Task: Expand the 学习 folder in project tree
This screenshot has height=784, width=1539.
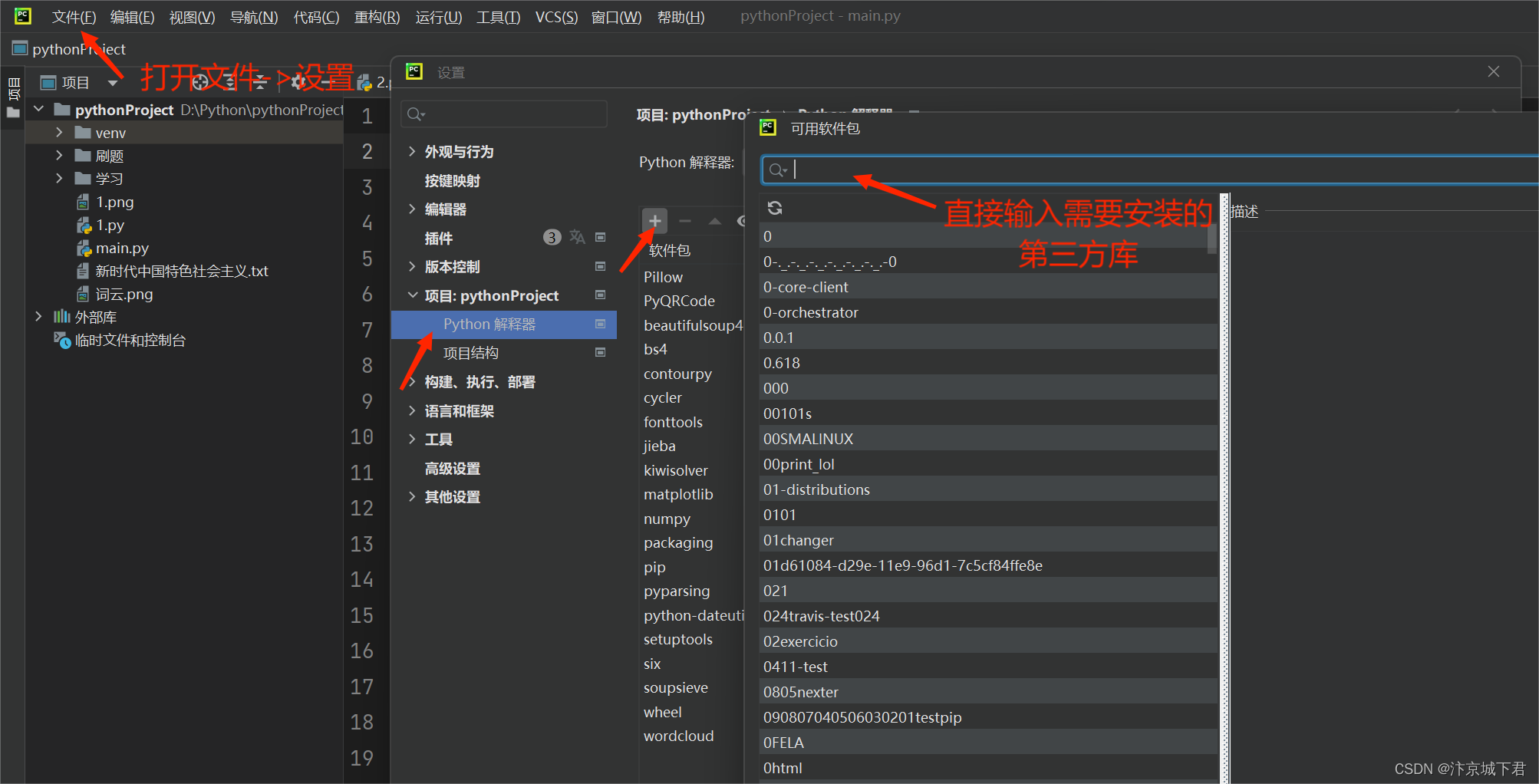Action: click(59, 179)
